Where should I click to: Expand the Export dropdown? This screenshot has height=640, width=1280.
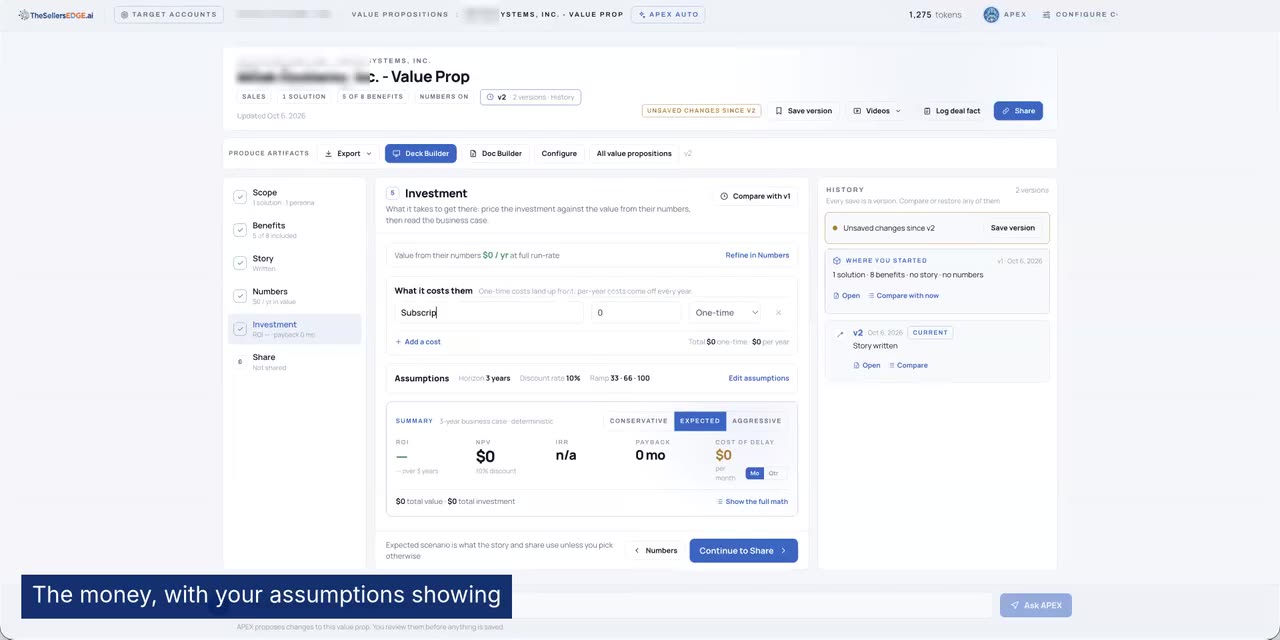pos(348,153)
